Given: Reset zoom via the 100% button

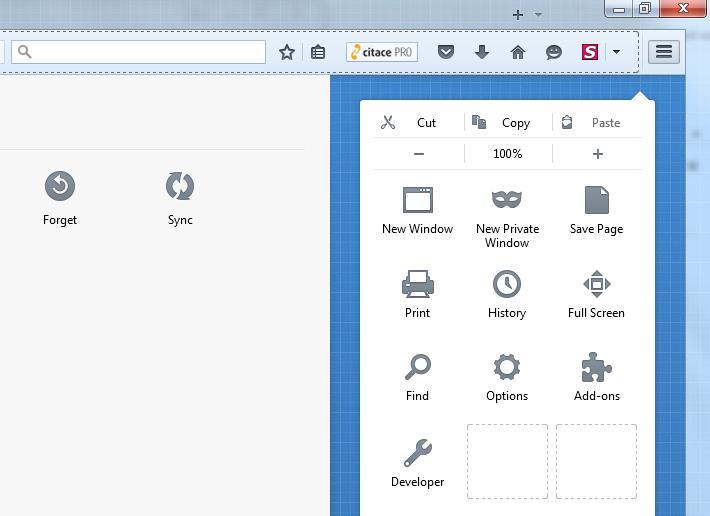Looking at the screenshot, I should coord(508,154).
